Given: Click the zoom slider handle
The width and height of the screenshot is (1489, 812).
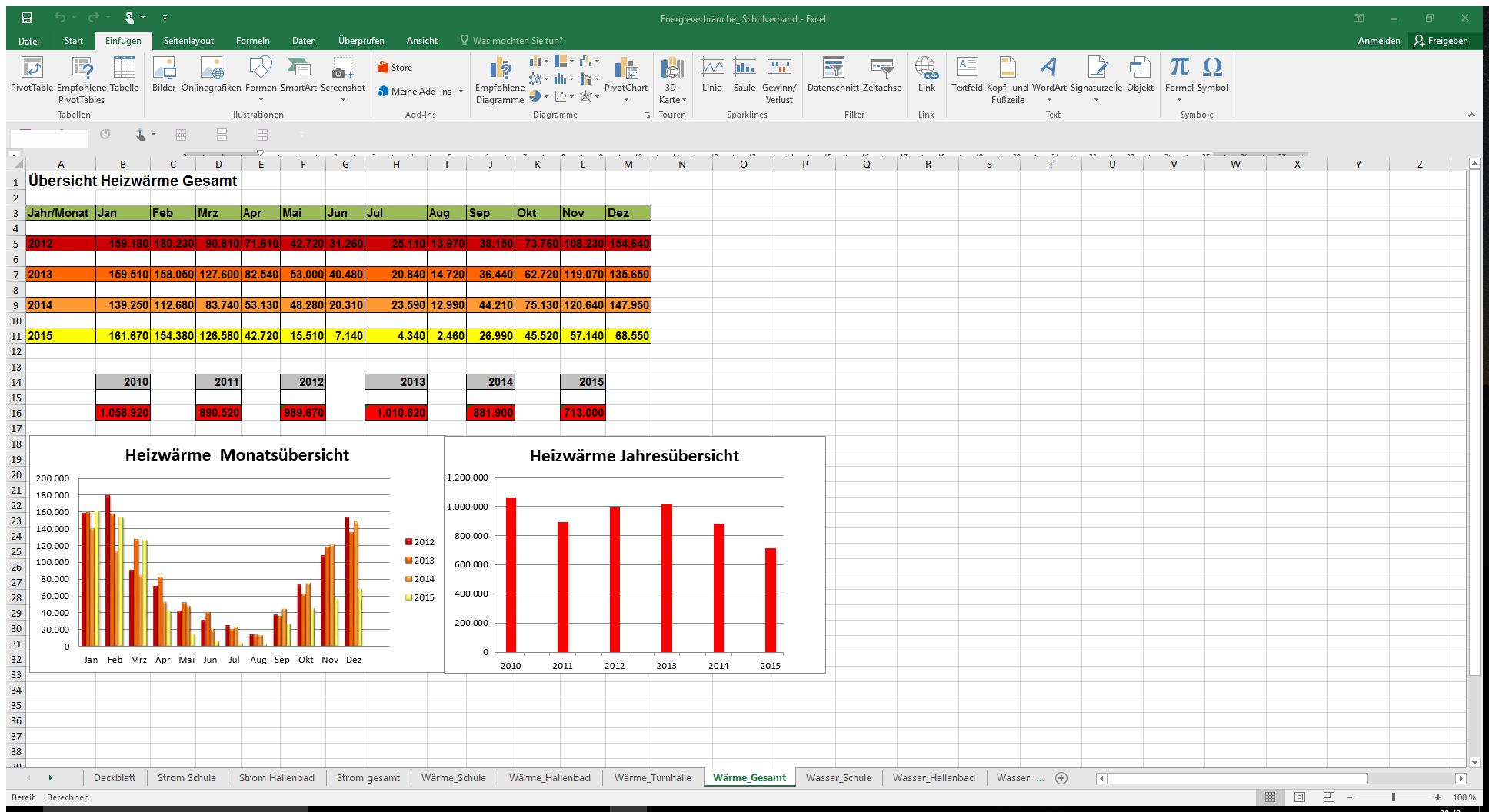Looking at the screenshot, I should (x=1394, y=797).
